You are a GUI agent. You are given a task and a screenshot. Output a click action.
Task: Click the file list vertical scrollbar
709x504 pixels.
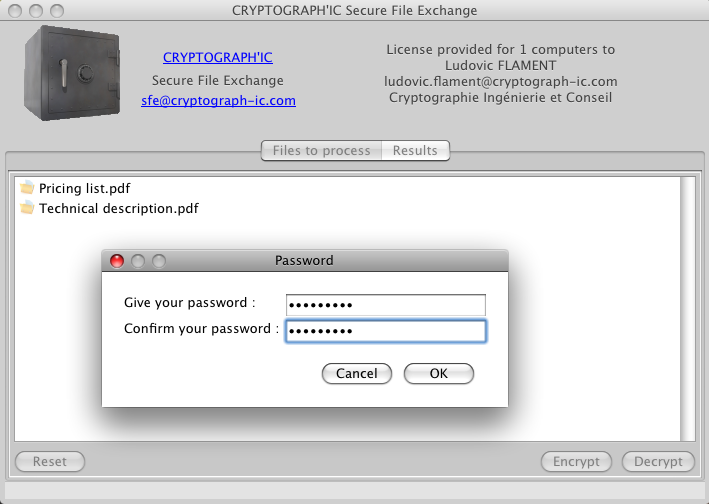[687, 308]
